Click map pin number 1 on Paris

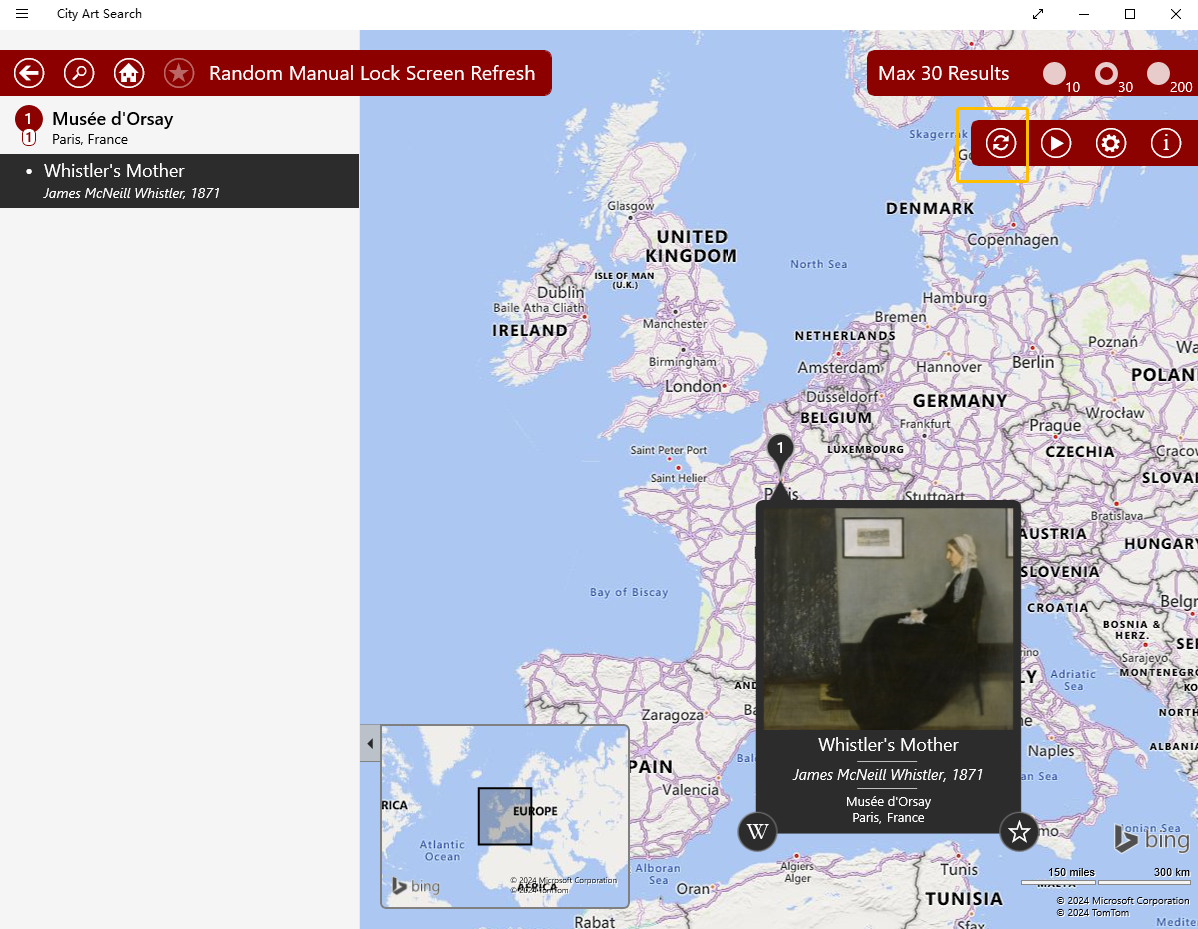[x=780, y=450]
